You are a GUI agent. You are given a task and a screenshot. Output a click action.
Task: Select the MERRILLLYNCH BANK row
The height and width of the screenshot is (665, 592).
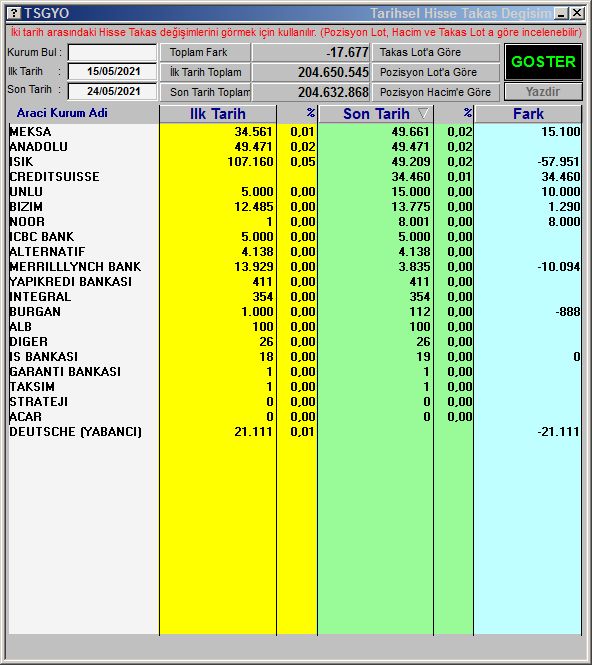[295, 267]
